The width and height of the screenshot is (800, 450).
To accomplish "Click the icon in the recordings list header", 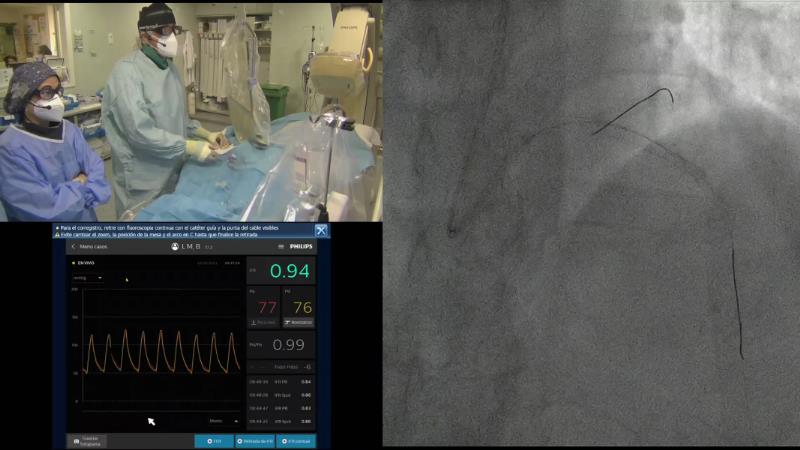I will [x=307, y=367].
